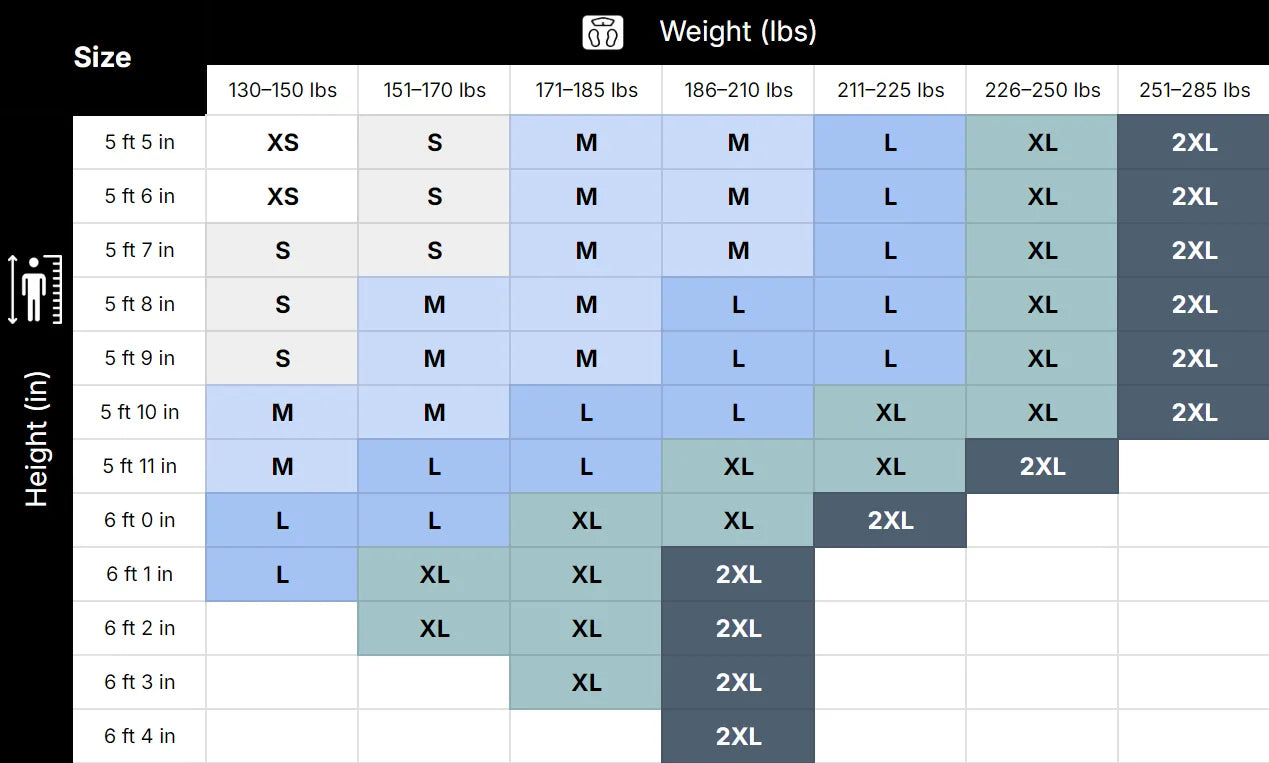The height and width of the screenshot is (763, 1269).
Task: Select the 211–225 lbs column header
Action: [x=890, y=90]
